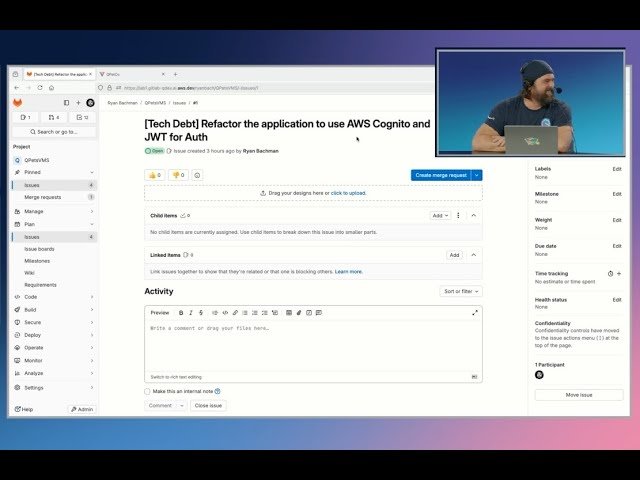Image resolution: width=640 pixels, height=480 pixels.
Task: Open Child items Add dropdown
Action: coord(440,216)
